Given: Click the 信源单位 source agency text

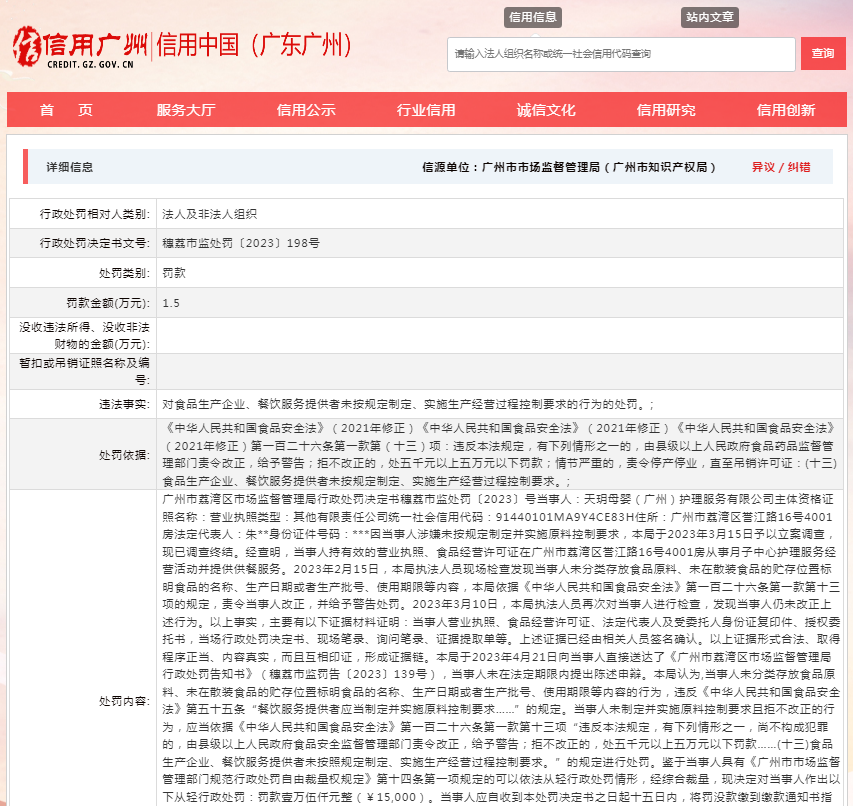Looking at the screenshot, I should [569, 168].
